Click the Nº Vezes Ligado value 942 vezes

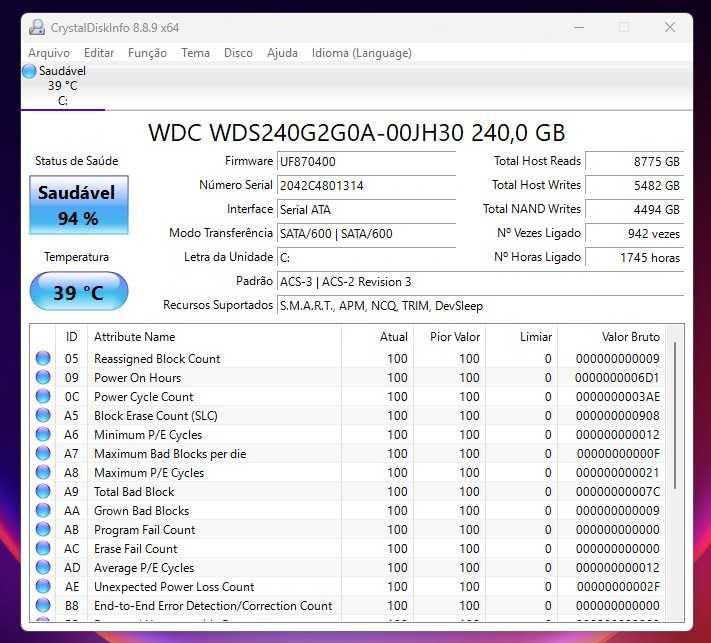tap(635, 234)
